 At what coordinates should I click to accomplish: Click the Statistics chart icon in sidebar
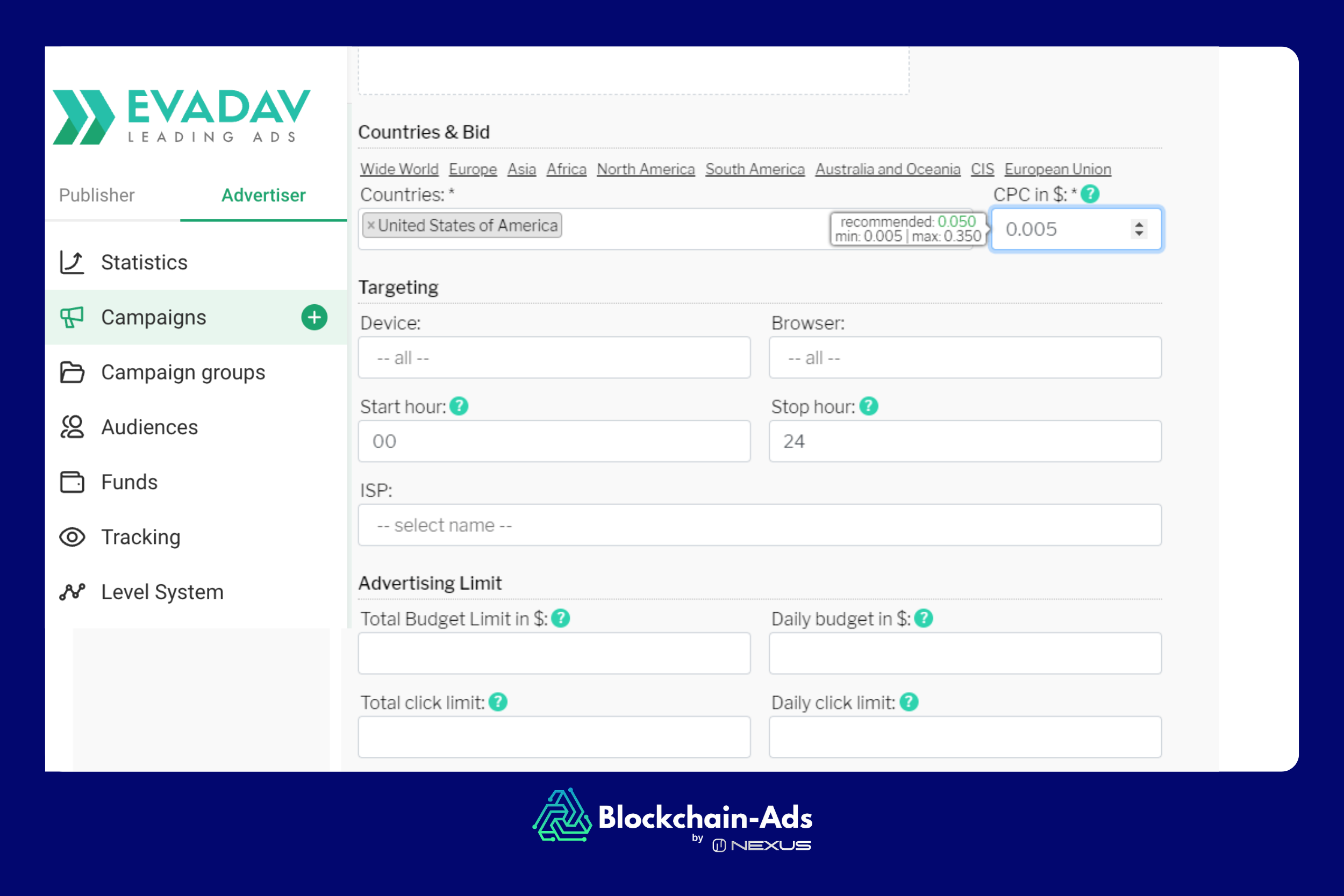click(72, 262)
